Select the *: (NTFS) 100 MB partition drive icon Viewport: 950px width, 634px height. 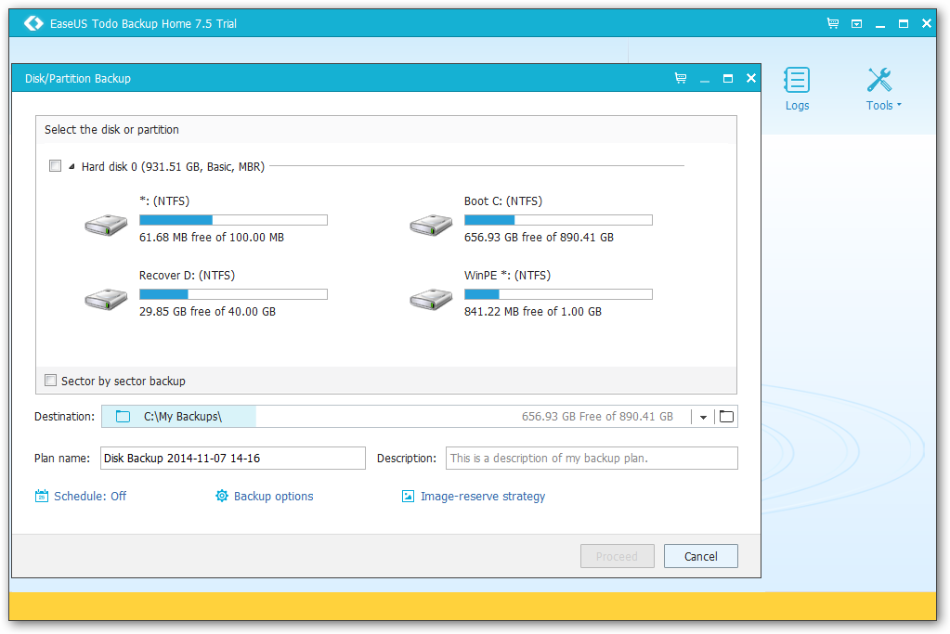[106, 225]
